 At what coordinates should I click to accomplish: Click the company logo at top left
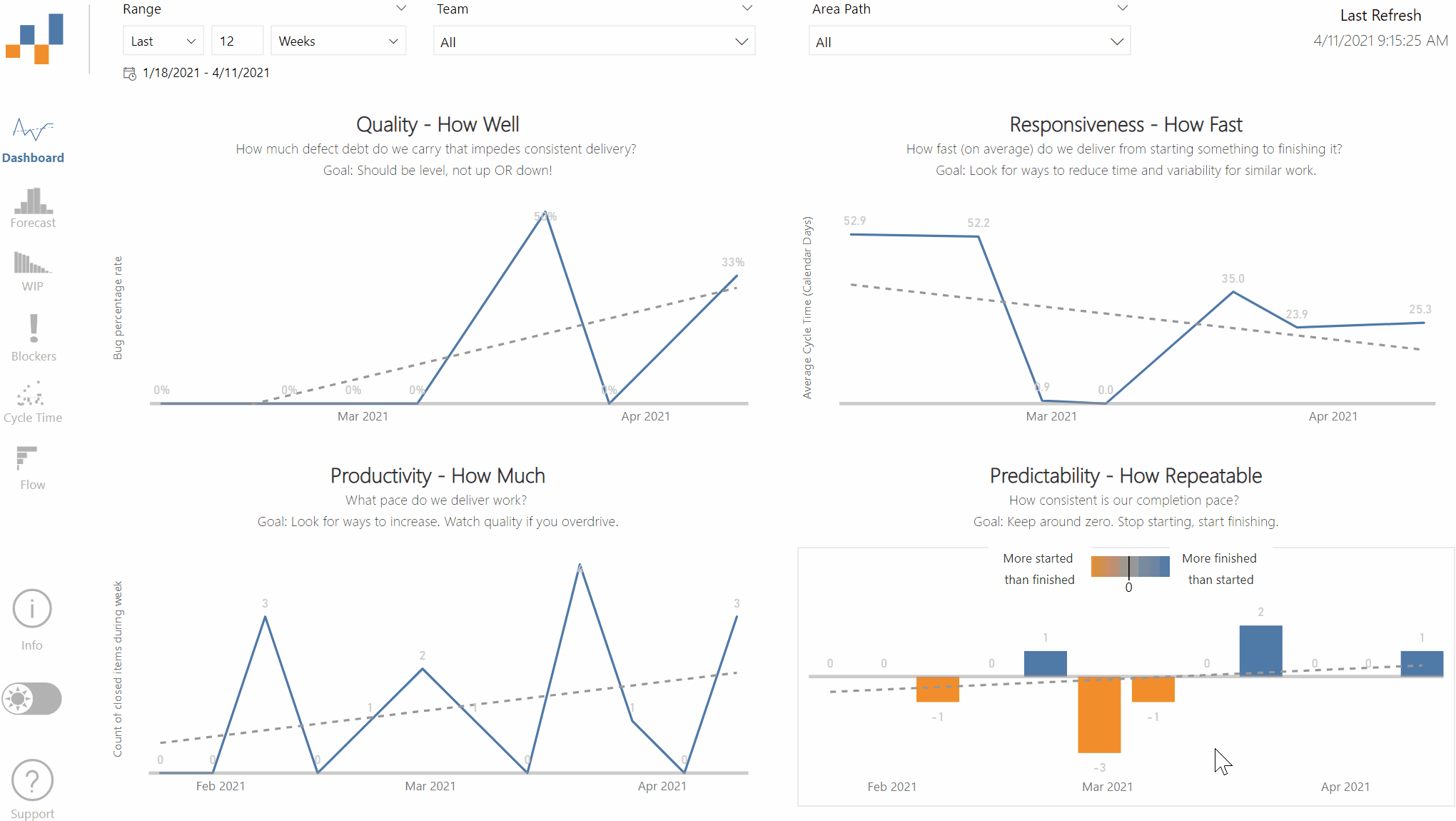[34, 39]
